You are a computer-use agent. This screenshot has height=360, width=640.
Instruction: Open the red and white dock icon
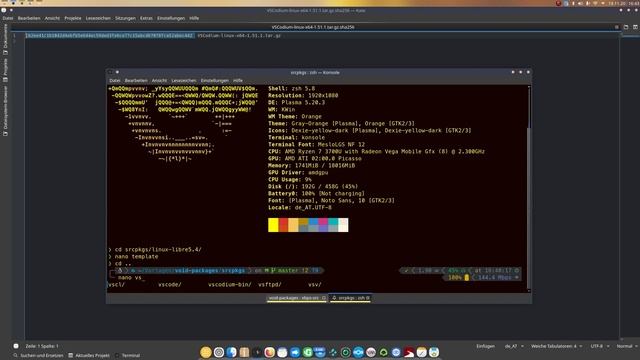point(409,352)
